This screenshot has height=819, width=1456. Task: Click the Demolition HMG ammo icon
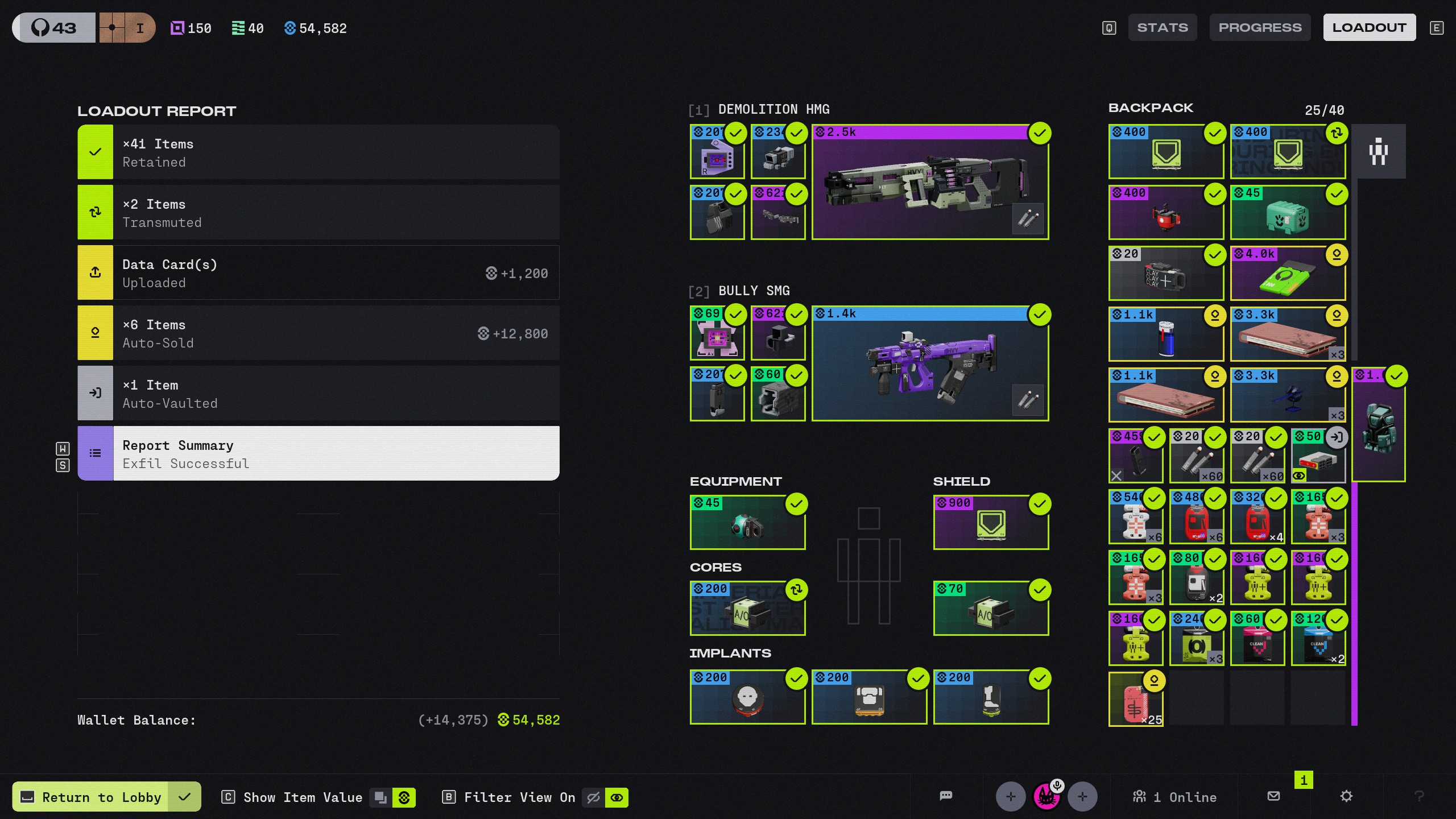click(1028, 218)
